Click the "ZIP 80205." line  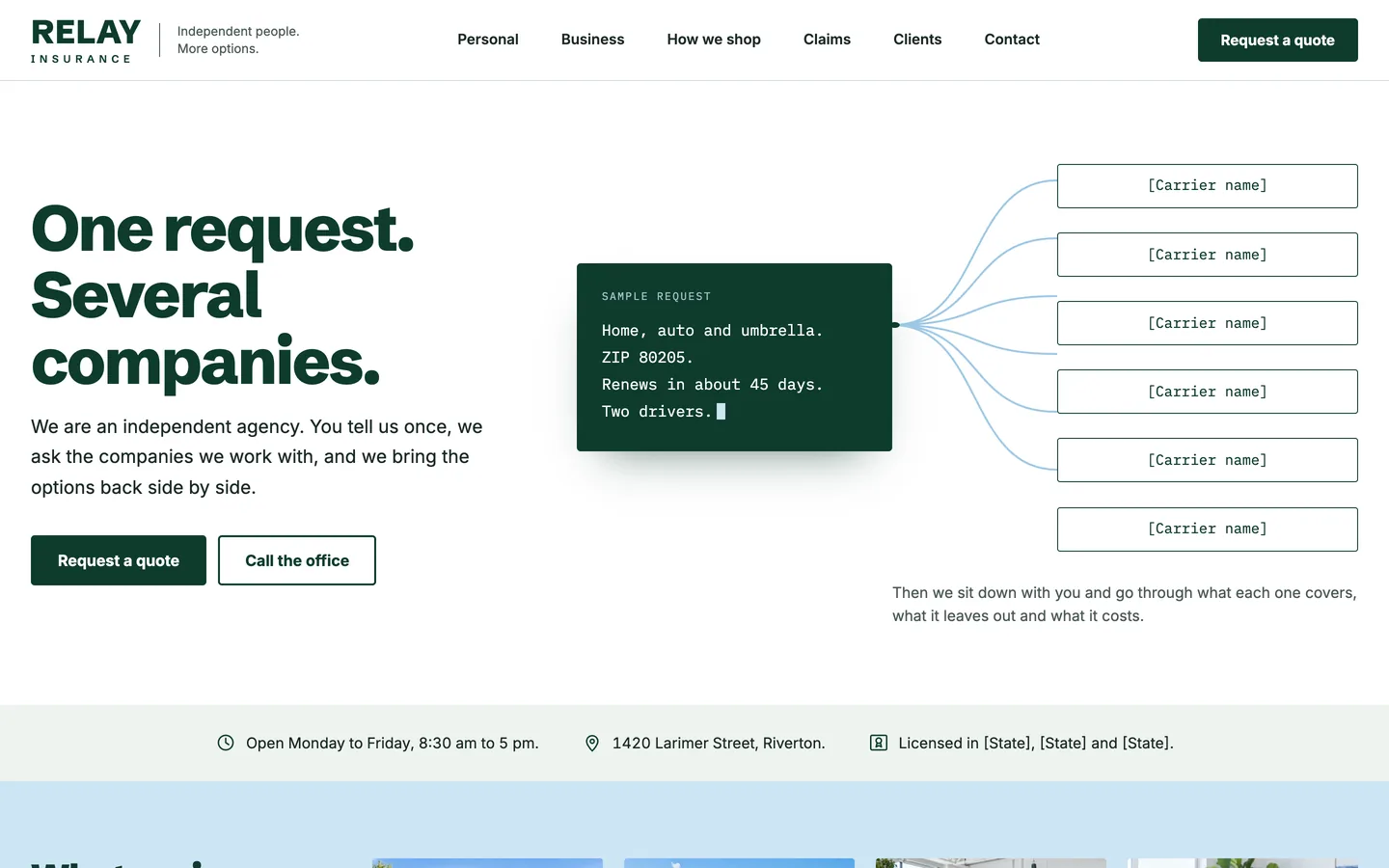pyautogui.click(x=647, y=357)
